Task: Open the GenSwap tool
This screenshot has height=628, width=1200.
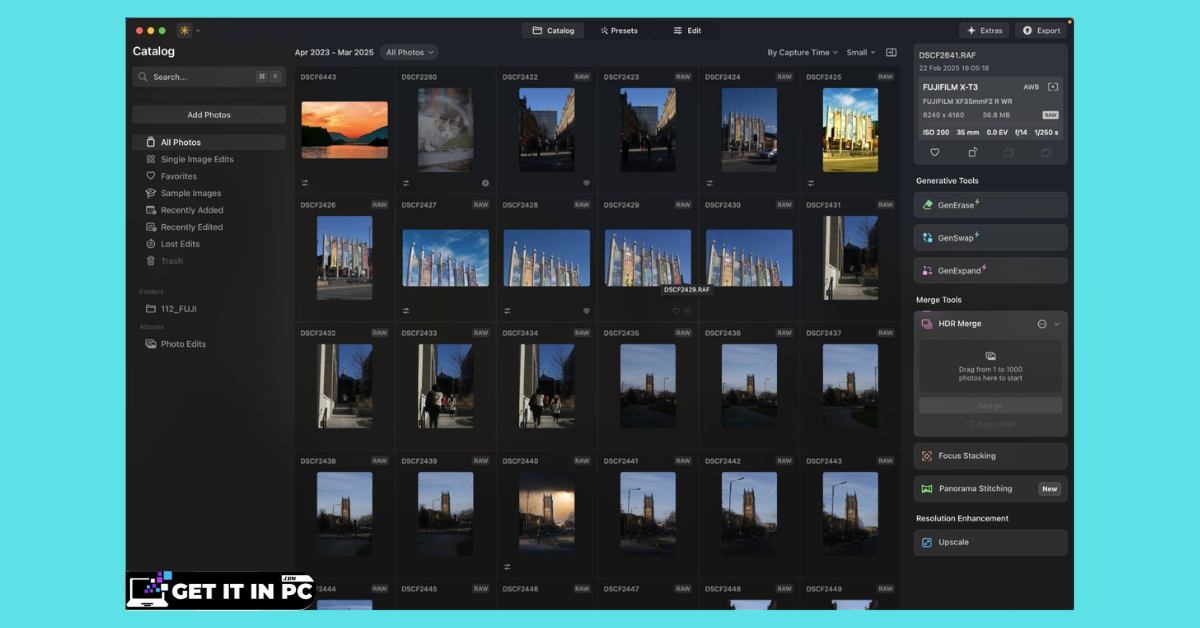Action: coord(990,238)
